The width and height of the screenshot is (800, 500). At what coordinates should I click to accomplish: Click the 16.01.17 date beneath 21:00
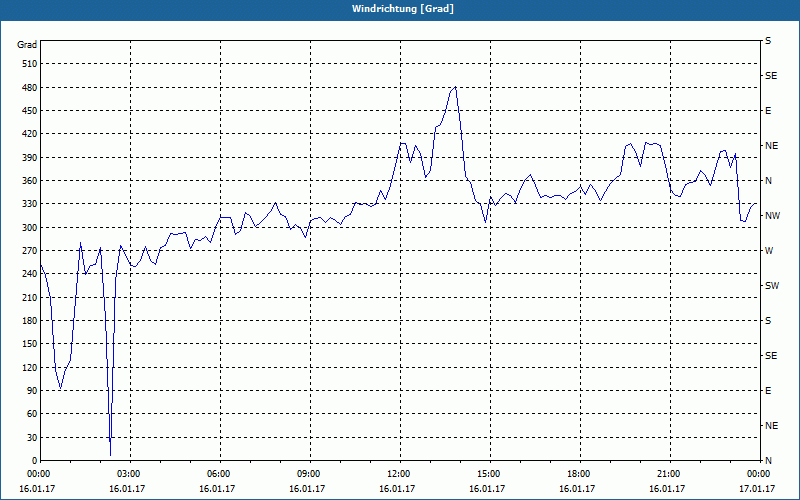coord(667,488)
